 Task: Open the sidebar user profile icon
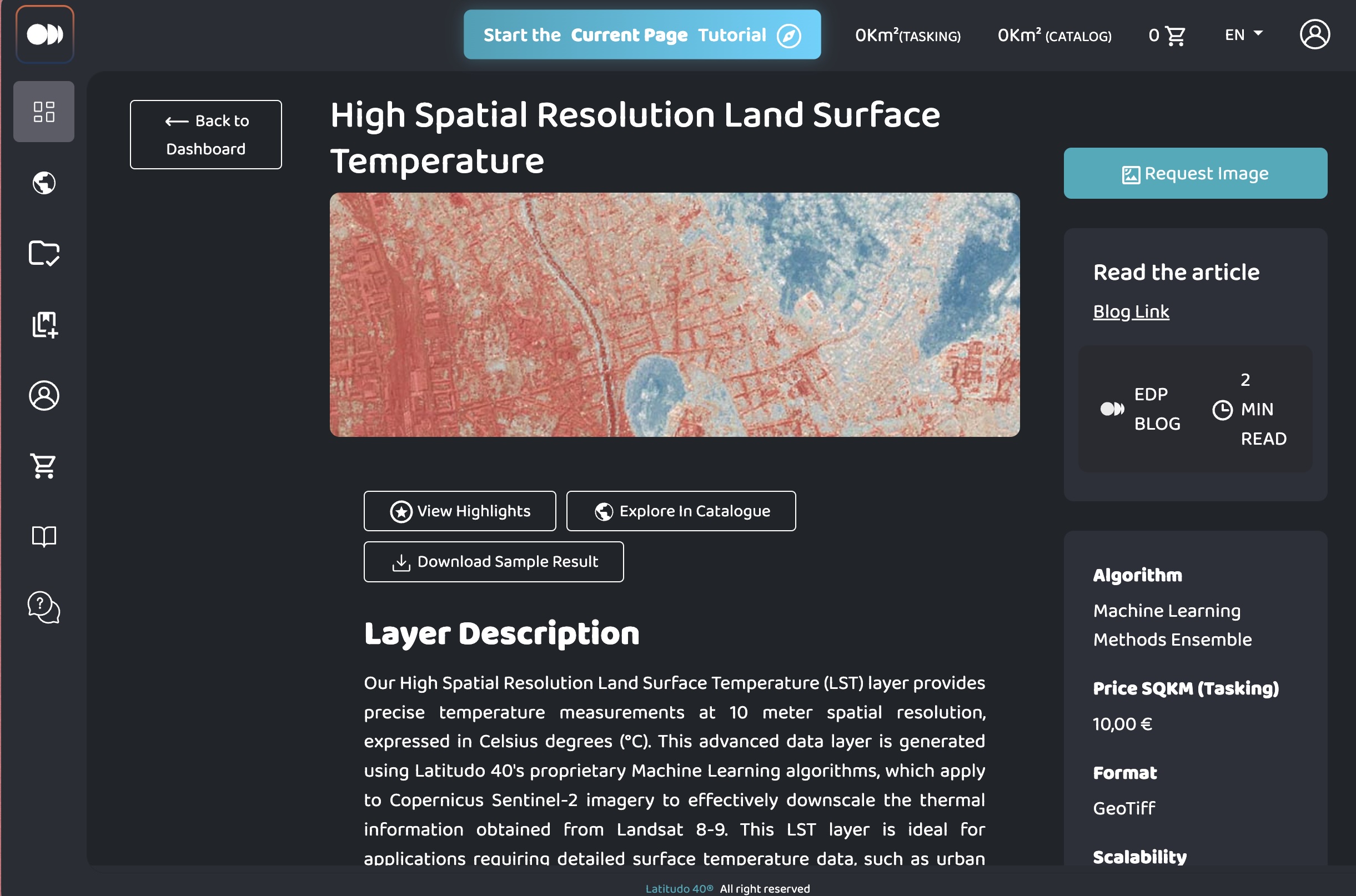44,395
